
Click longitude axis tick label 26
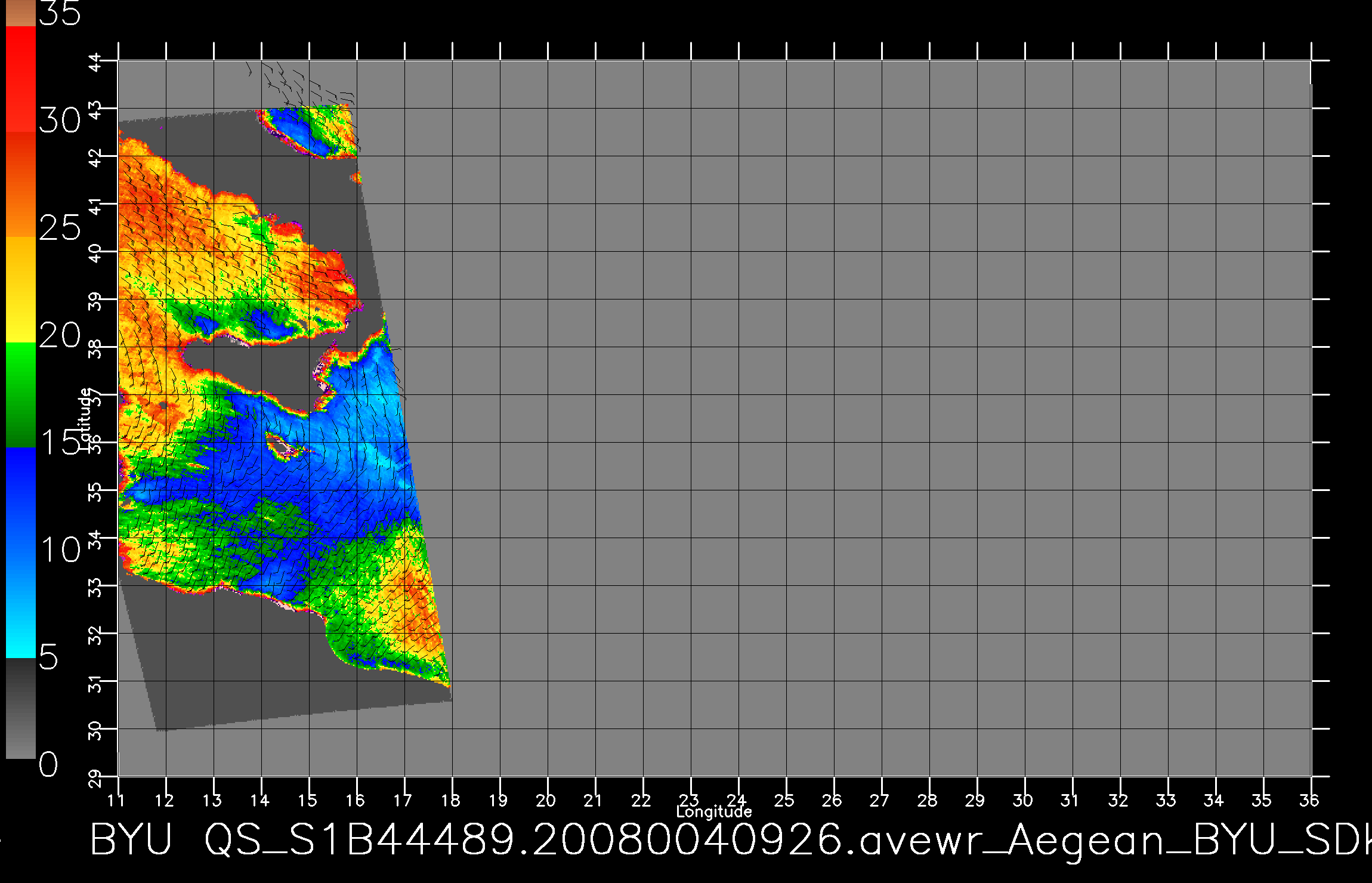(x=832, y=800)
